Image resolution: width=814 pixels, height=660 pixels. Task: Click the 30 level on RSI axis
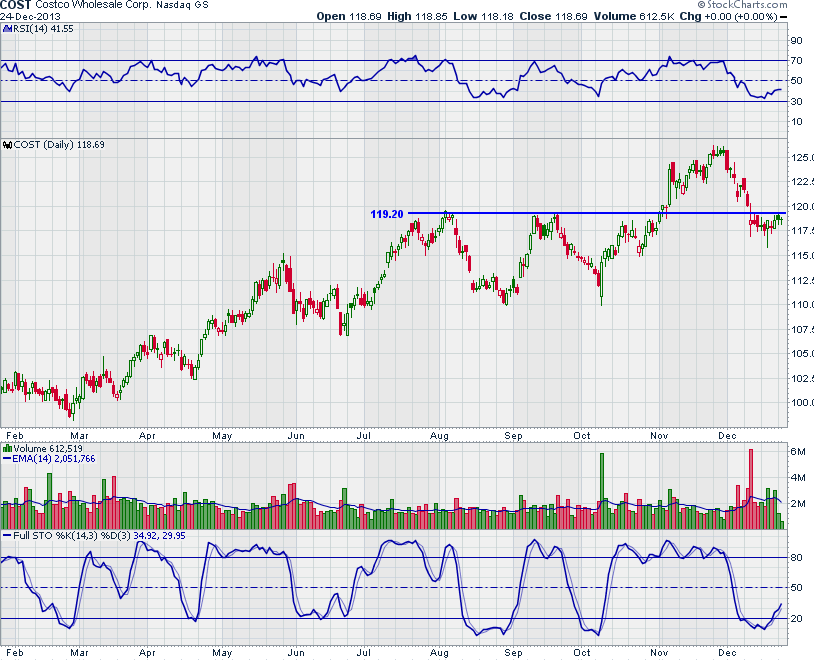796,101
